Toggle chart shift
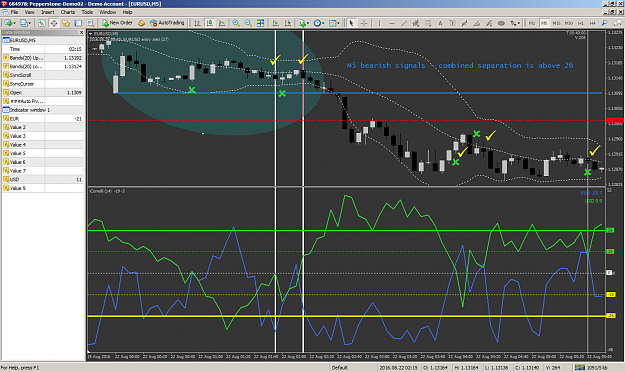 [288, 23]
